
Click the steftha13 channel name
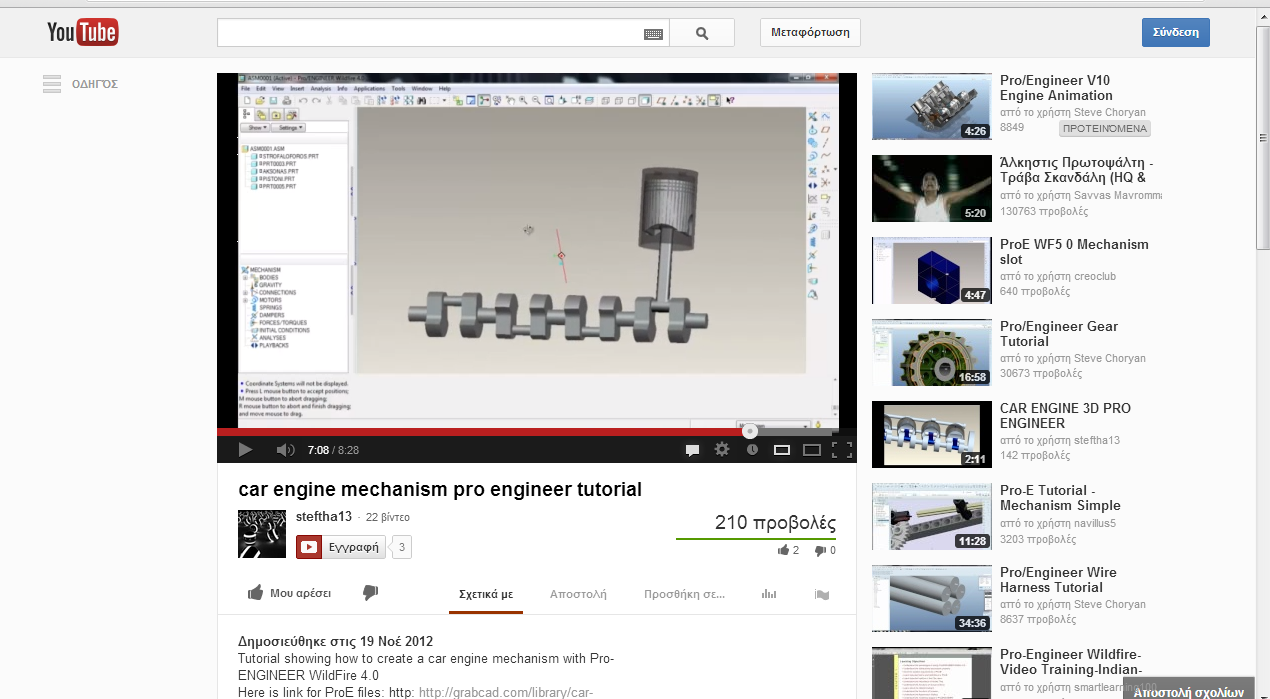tap(324, 517)
